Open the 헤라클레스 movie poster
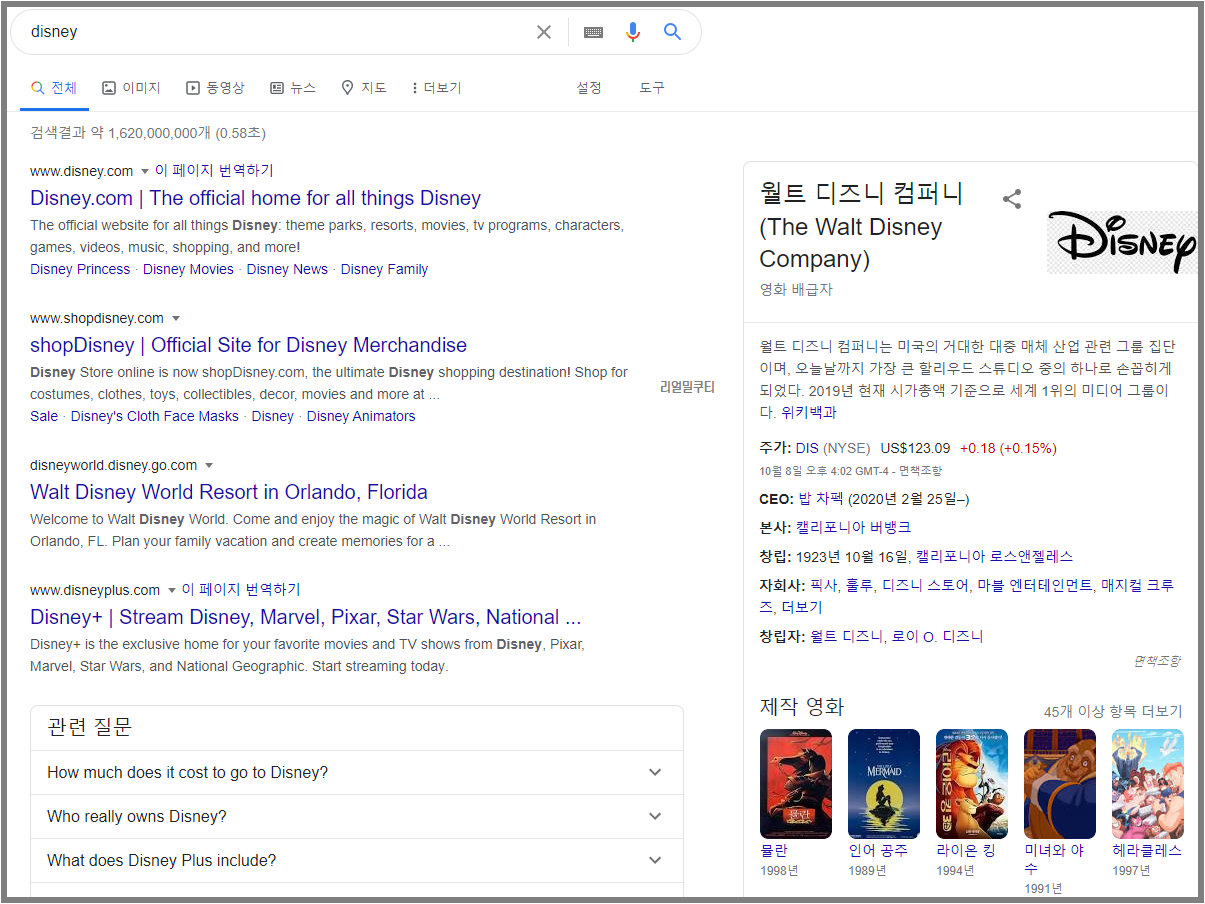Screen dimensions: 1205x904 point(1148,783)
